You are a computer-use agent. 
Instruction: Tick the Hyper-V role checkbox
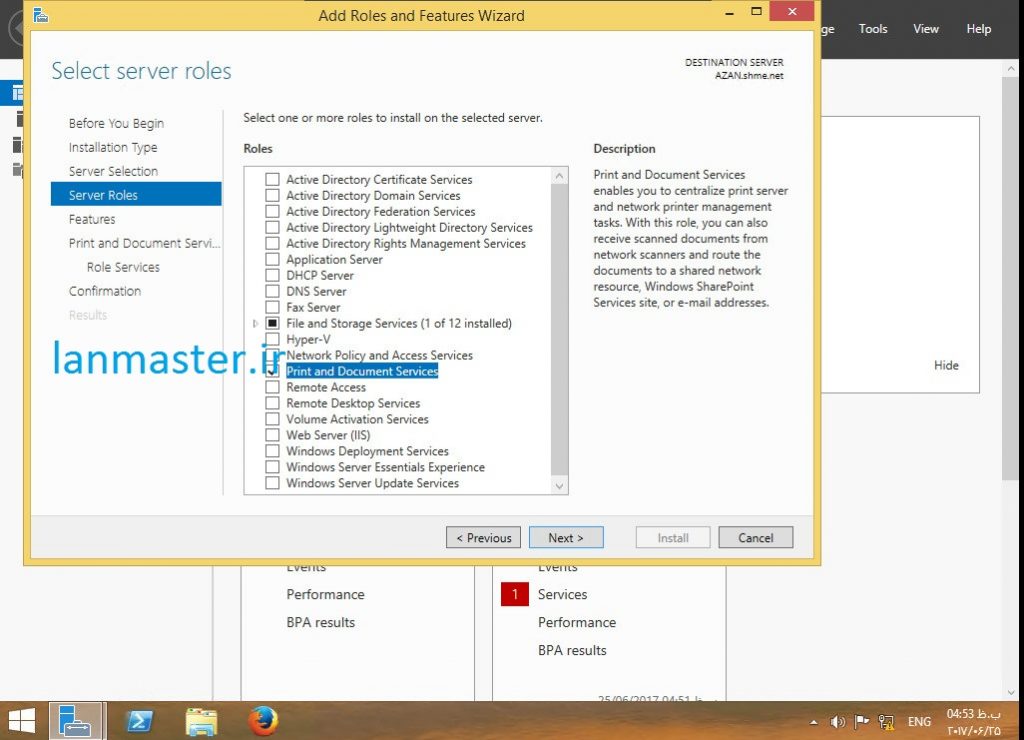tap(272, 340)
